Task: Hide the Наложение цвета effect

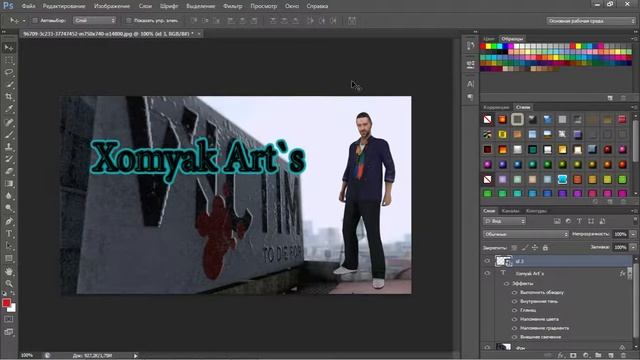Action: [x=514, y=319]
